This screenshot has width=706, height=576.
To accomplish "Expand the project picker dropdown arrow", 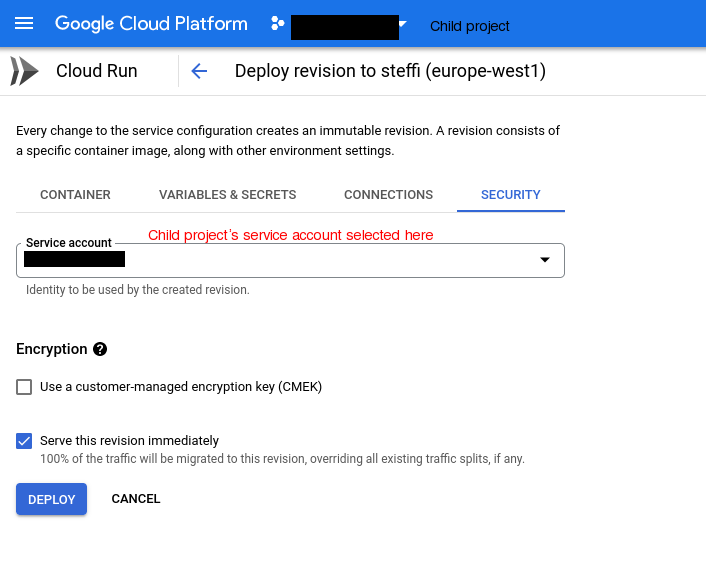I will pos(403,23).
